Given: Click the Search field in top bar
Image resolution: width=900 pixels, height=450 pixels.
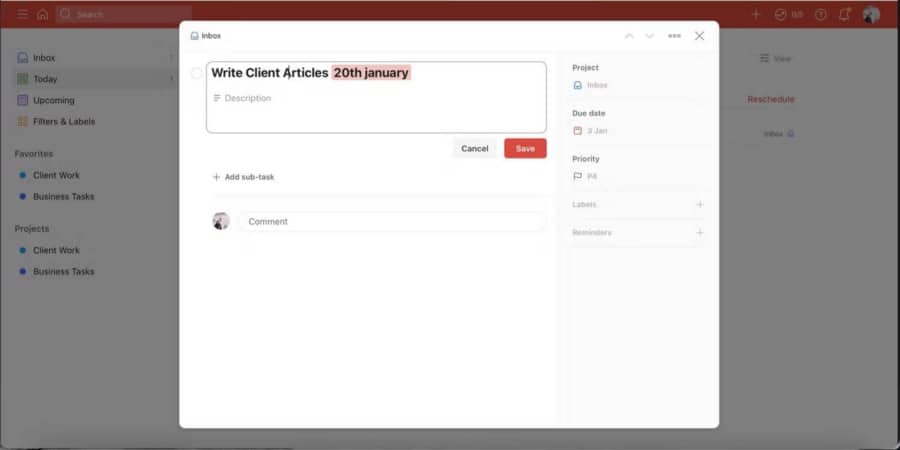Looking at the screenshot, I should 124,14.
